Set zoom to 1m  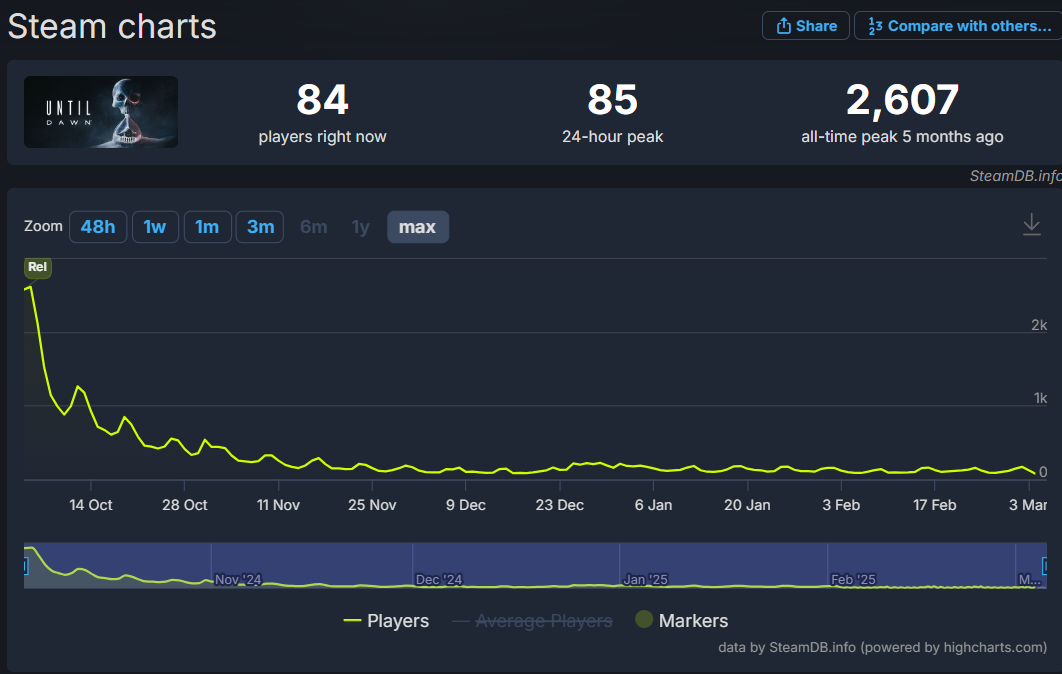tap(207, 227)
